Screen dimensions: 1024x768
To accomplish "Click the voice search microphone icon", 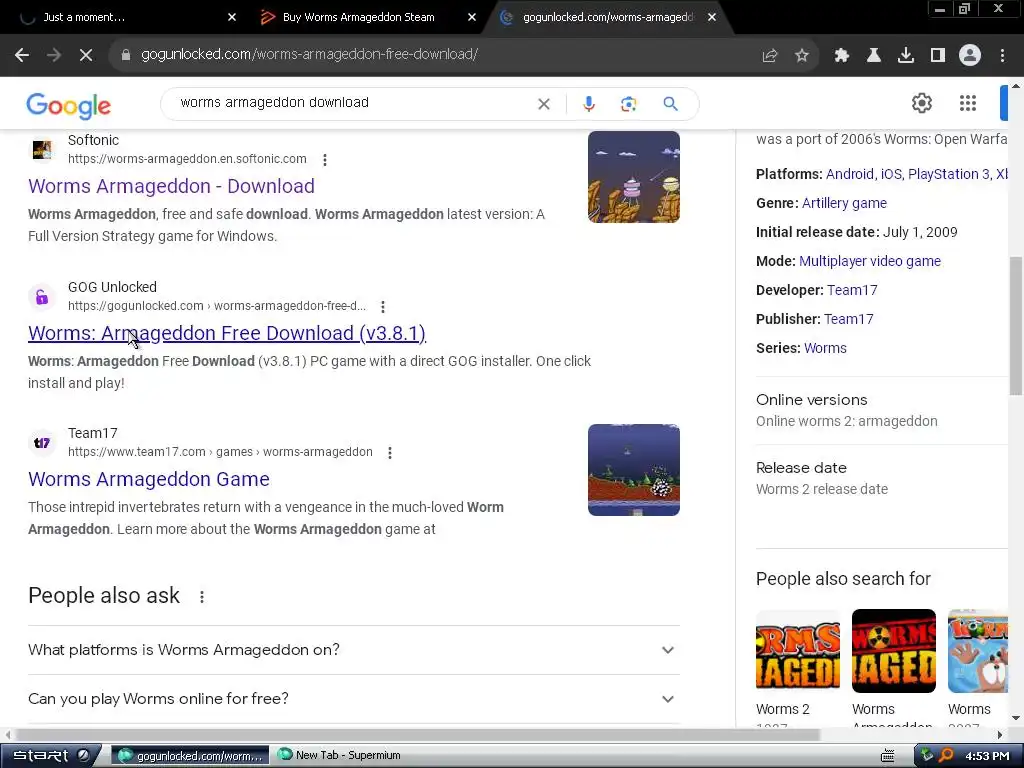I will (589, 104).
